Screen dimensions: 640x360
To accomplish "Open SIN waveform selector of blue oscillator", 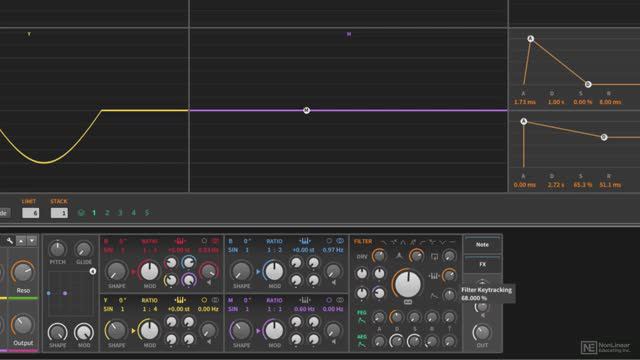I will [233, 250].
